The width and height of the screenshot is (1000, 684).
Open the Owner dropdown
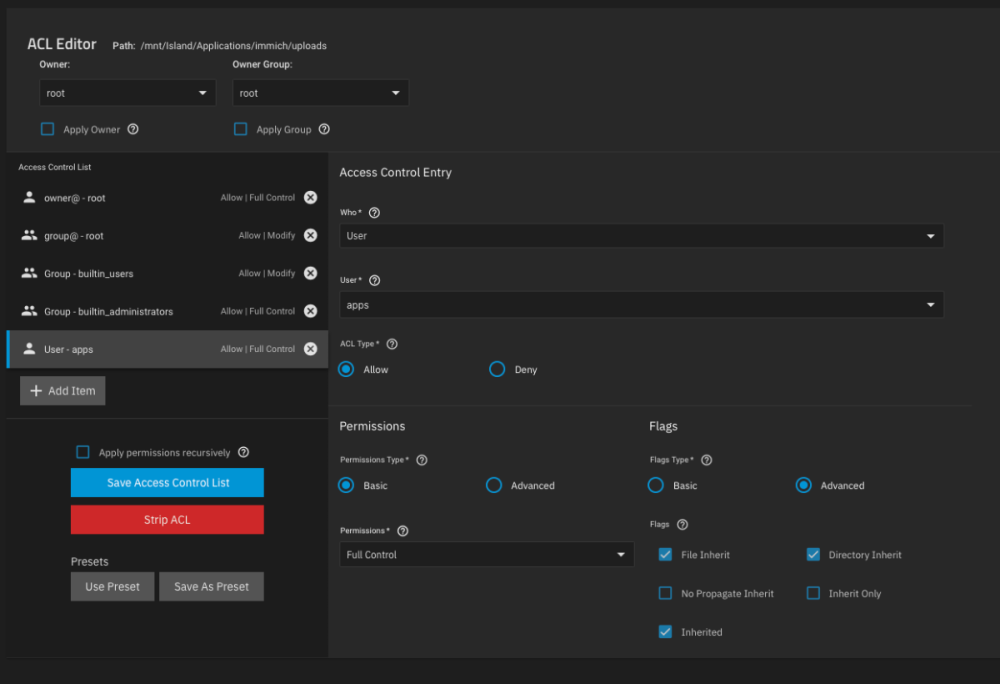click(127, 93)
